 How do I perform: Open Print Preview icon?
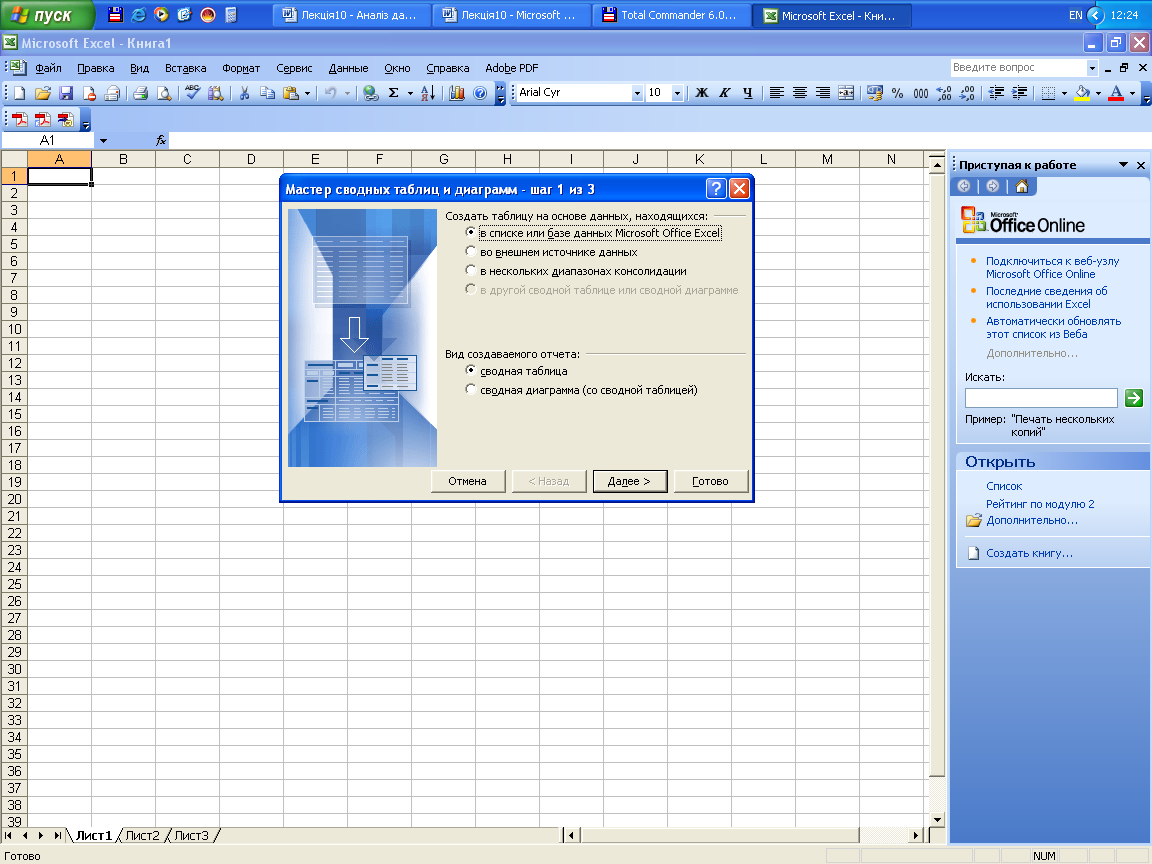[164, 93]
